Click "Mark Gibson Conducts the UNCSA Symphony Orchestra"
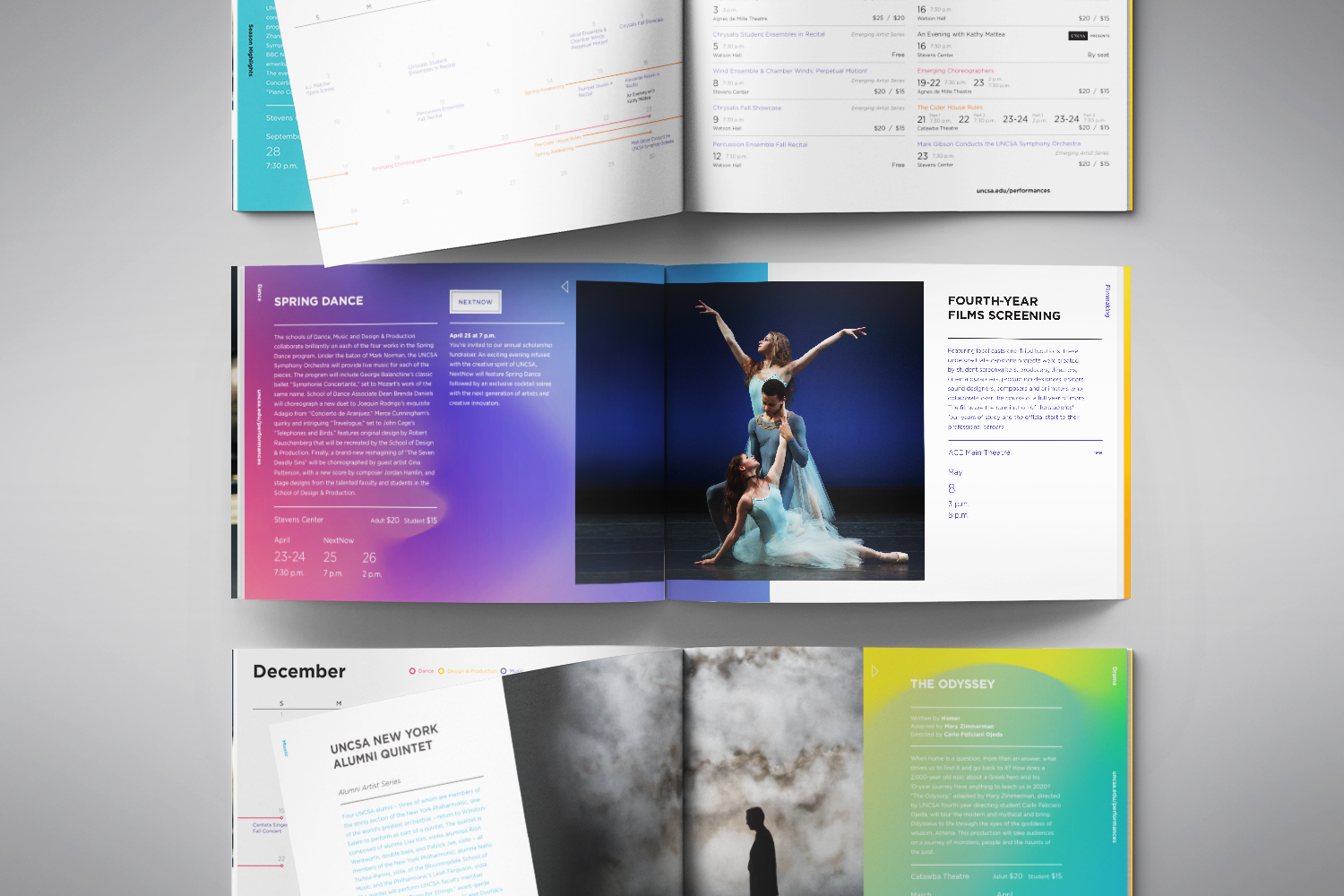1344x896 pixels. [x=998, y=143]
